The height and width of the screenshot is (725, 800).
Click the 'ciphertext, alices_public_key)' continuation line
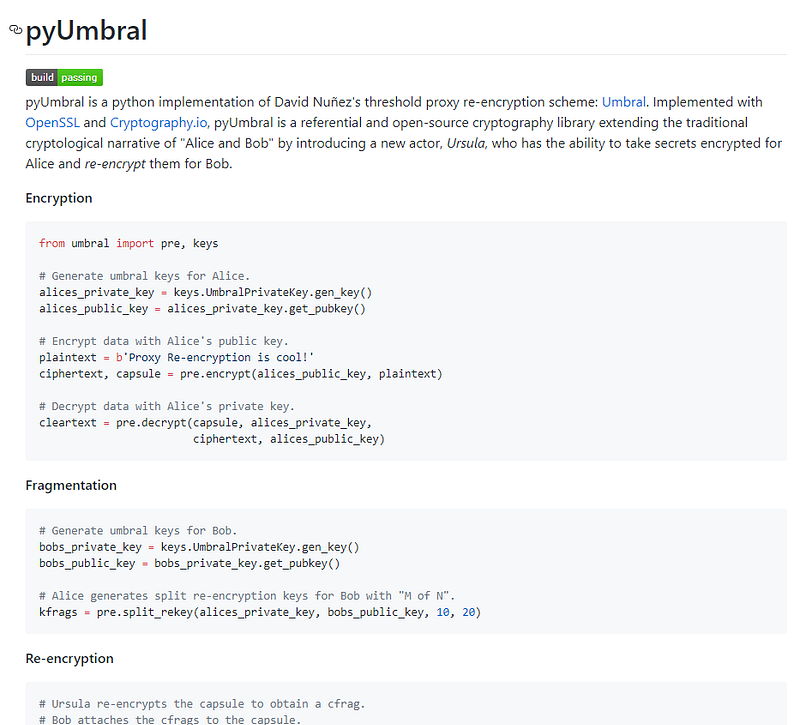click(289, 439)
